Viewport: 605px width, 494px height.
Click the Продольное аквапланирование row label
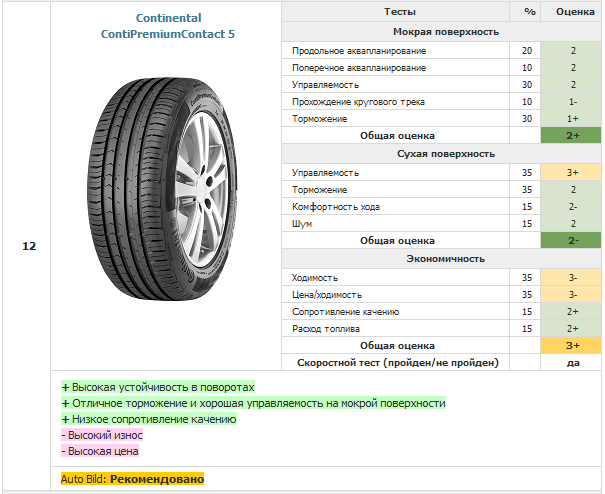[x=359, y=51]
